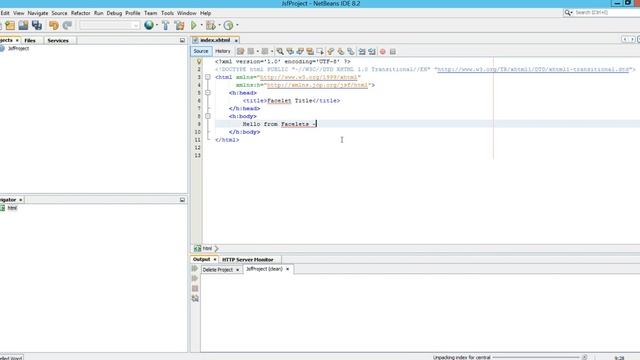Click the Find Next Occurrence icon
The image size is (640, 360).
(300, 51)
